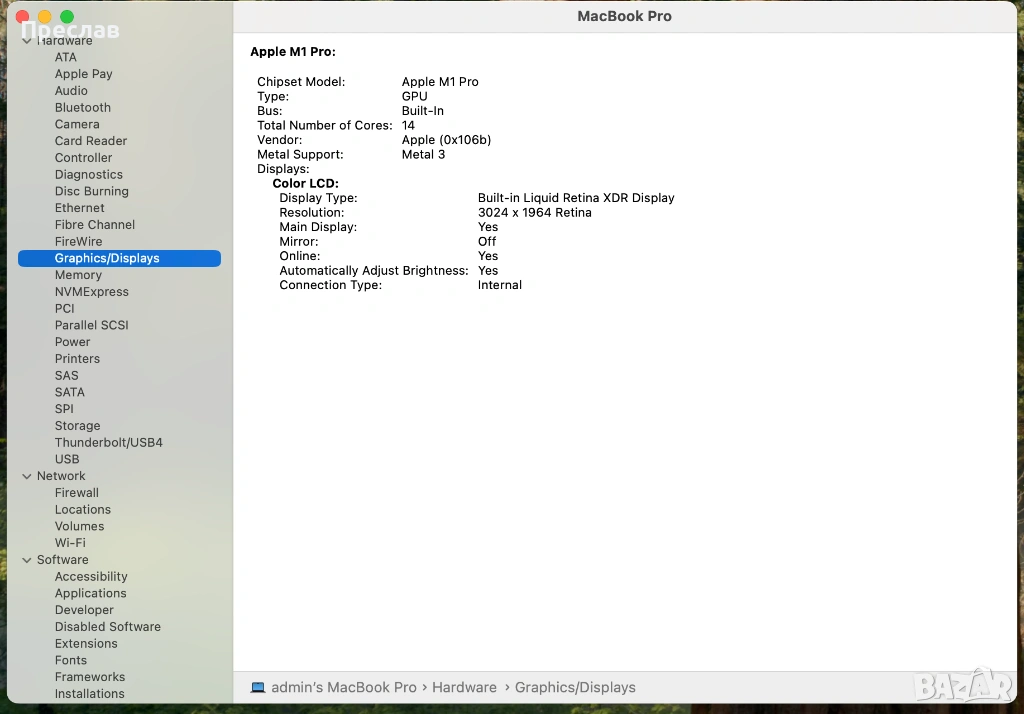Select Thunderbolt/USB4 in the sidebar
The width and height of the screenshot is (1024, 714).
(x=108, y=442)
